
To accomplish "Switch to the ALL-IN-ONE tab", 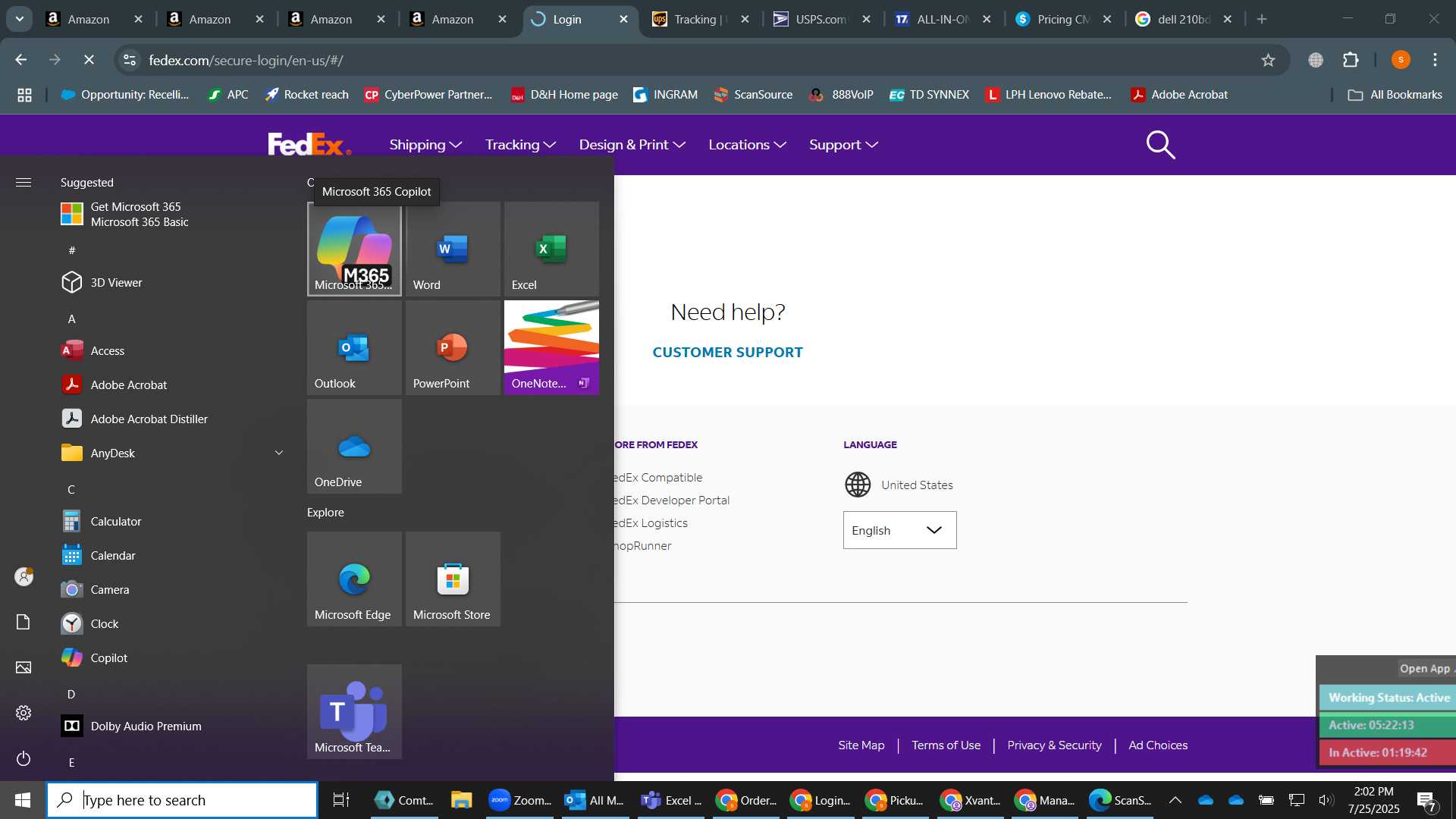I will tap(942, 19).
